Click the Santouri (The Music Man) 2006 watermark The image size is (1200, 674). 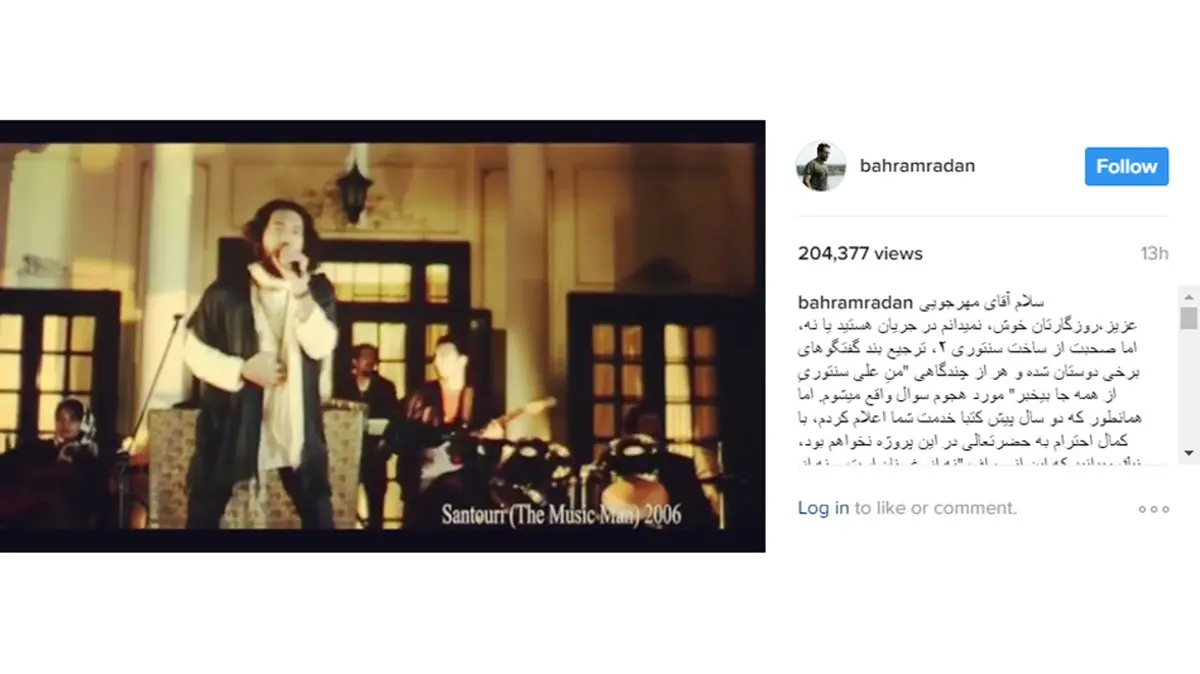tap(562, 515)
